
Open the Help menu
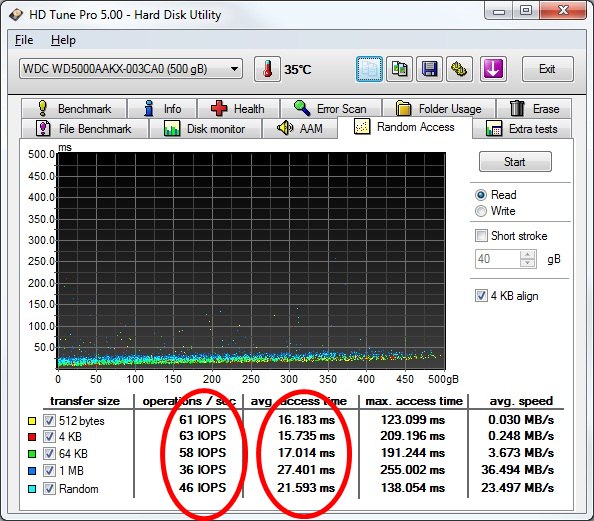coord(63,40)
